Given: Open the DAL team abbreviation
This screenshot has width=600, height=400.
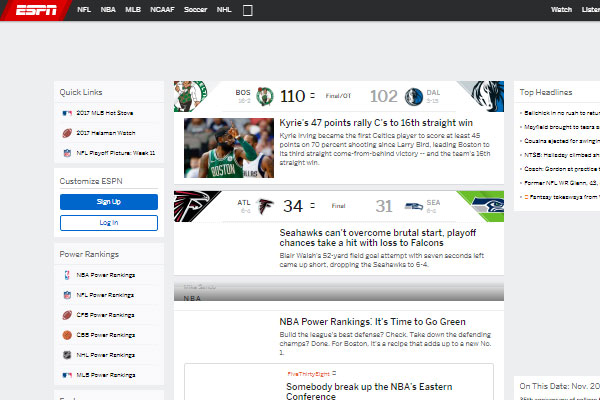Looking at the screenshot, I should [433, 93].
